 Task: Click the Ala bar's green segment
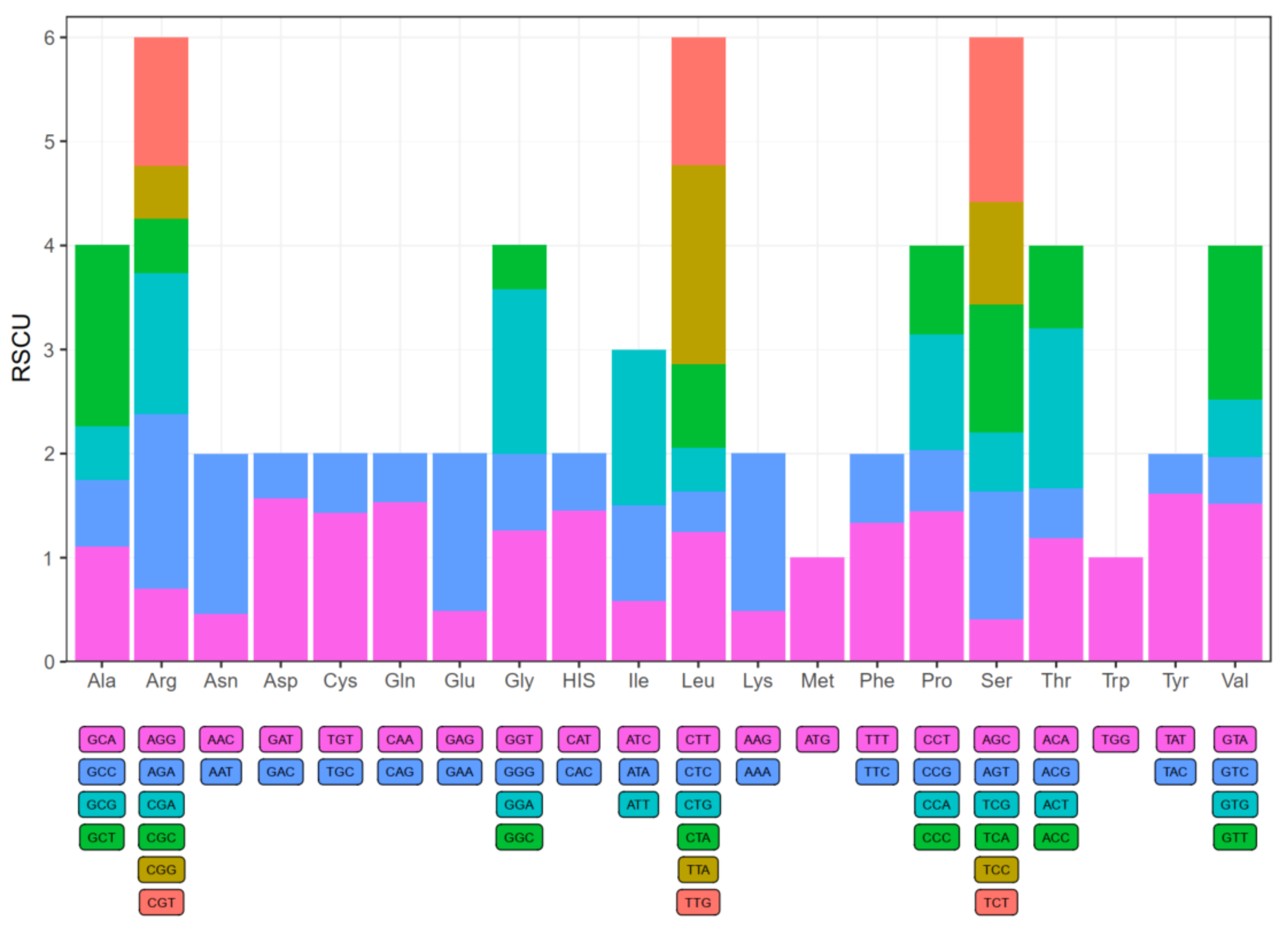click(102, 335)
